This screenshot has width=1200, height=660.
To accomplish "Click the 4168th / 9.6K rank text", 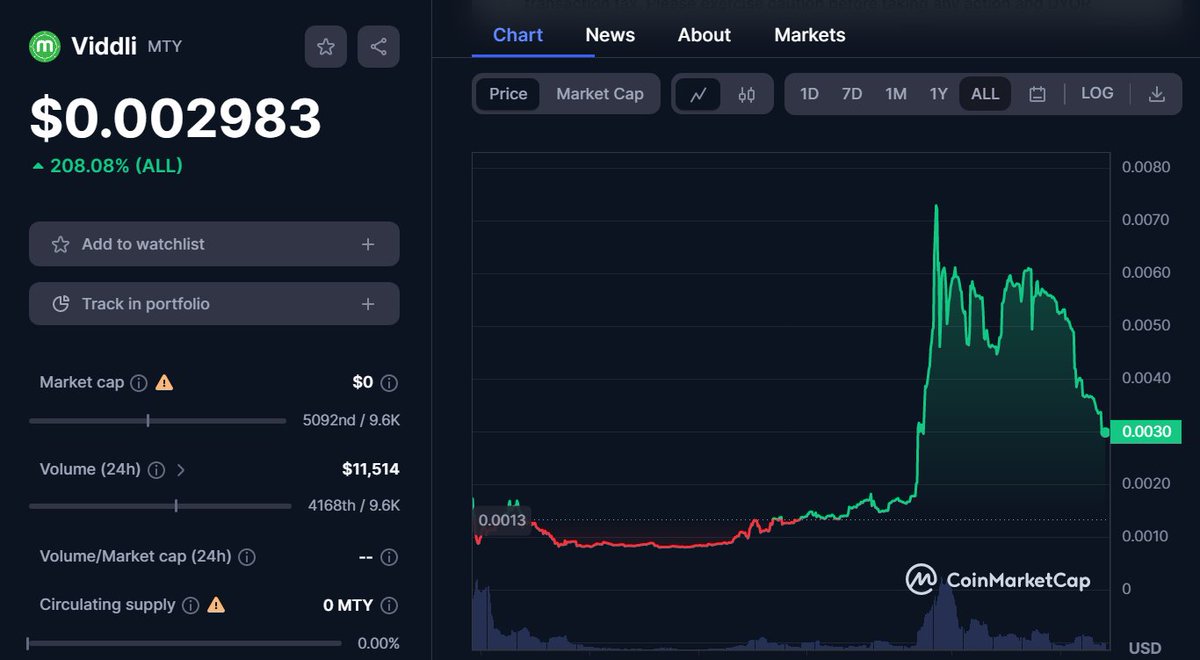I will tap(354, 506).
